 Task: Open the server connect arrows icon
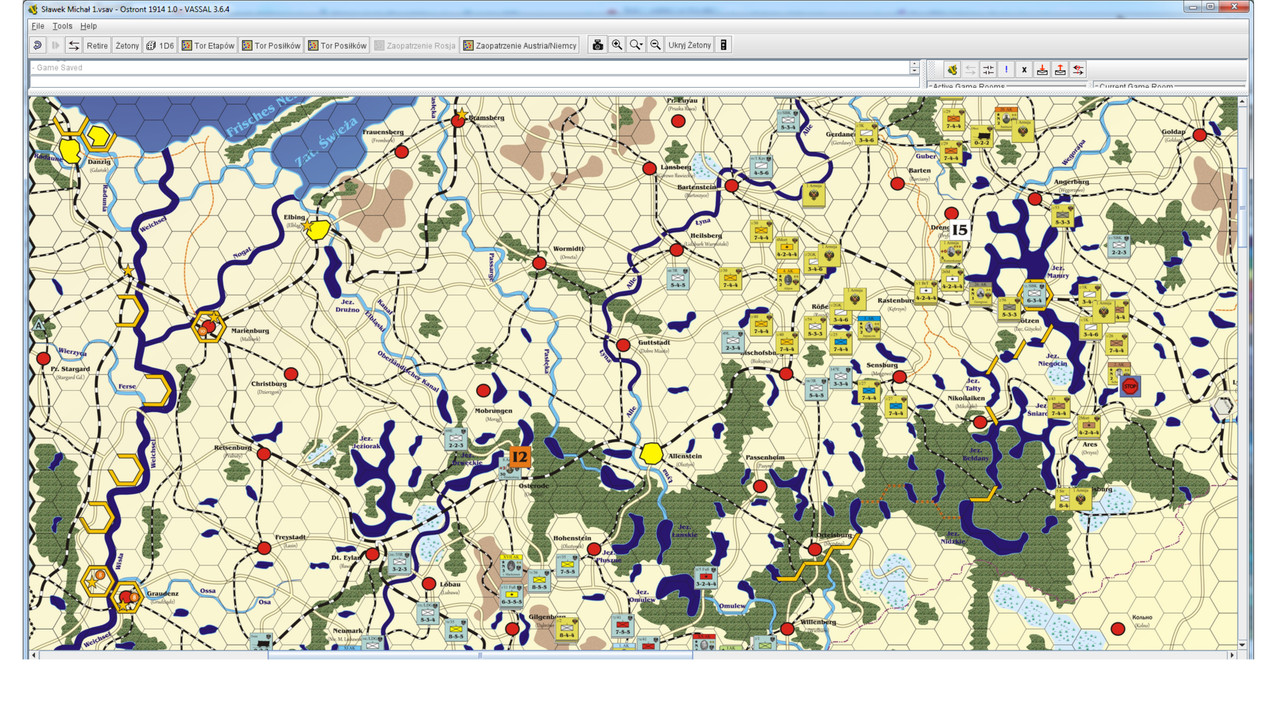pos(74,45)
